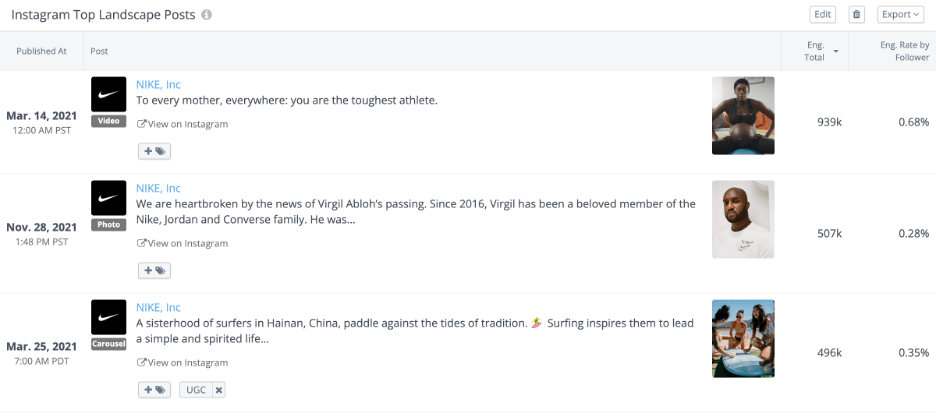Delete panel using the trash icon
This screenshot has height=418, width=936.
(x=857, y=15)
